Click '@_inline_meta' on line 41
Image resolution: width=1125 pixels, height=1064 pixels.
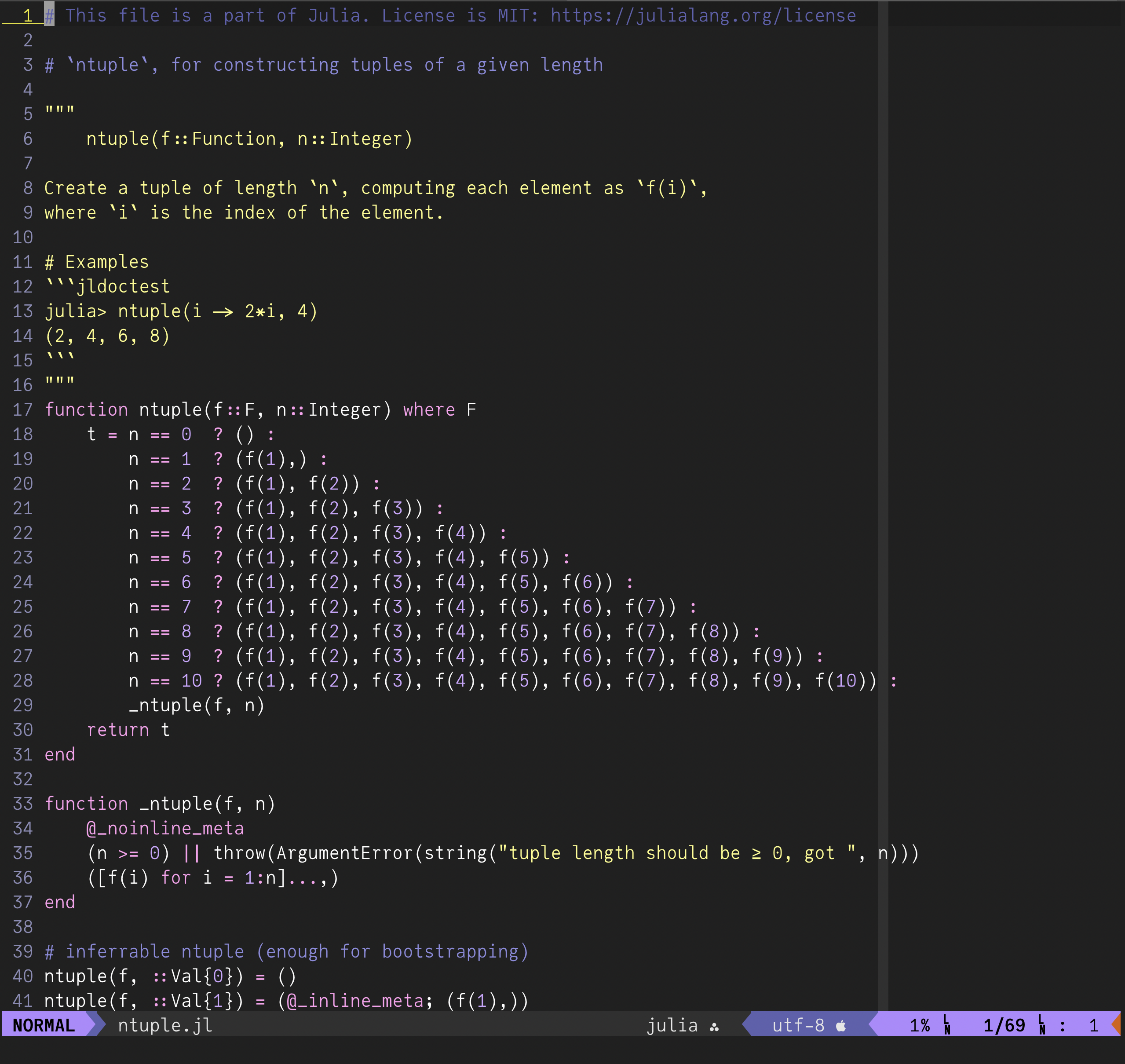[355, 1001]
